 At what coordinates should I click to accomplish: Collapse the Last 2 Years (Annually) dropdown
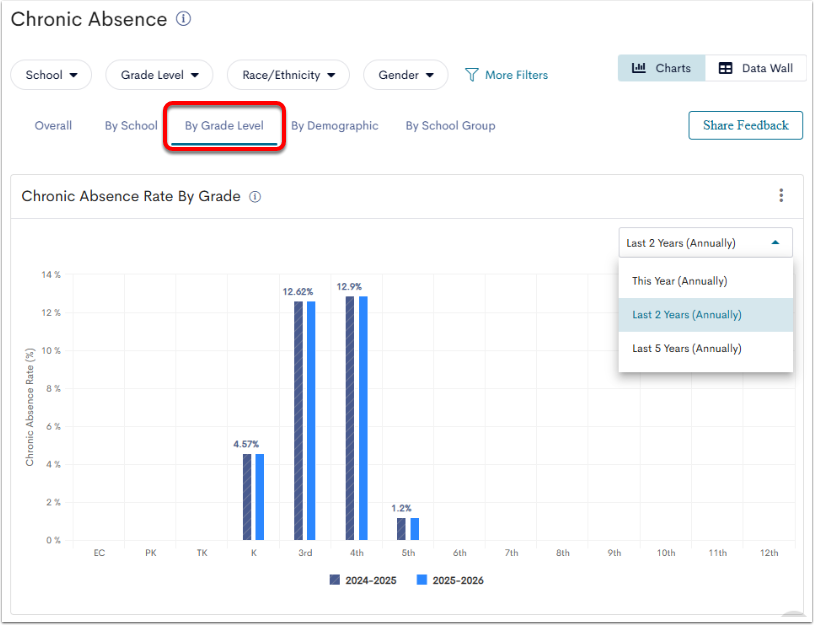(x=706, y=242)
